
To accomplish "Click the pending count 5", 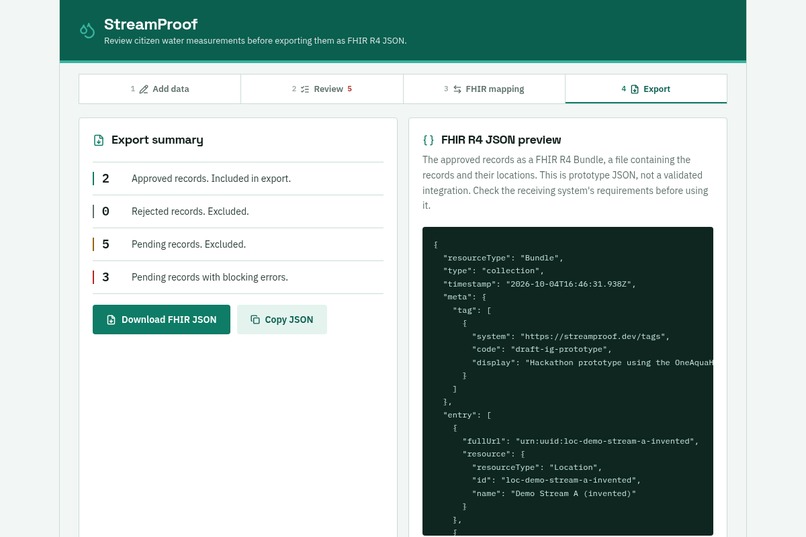I will tap(105, 244).
